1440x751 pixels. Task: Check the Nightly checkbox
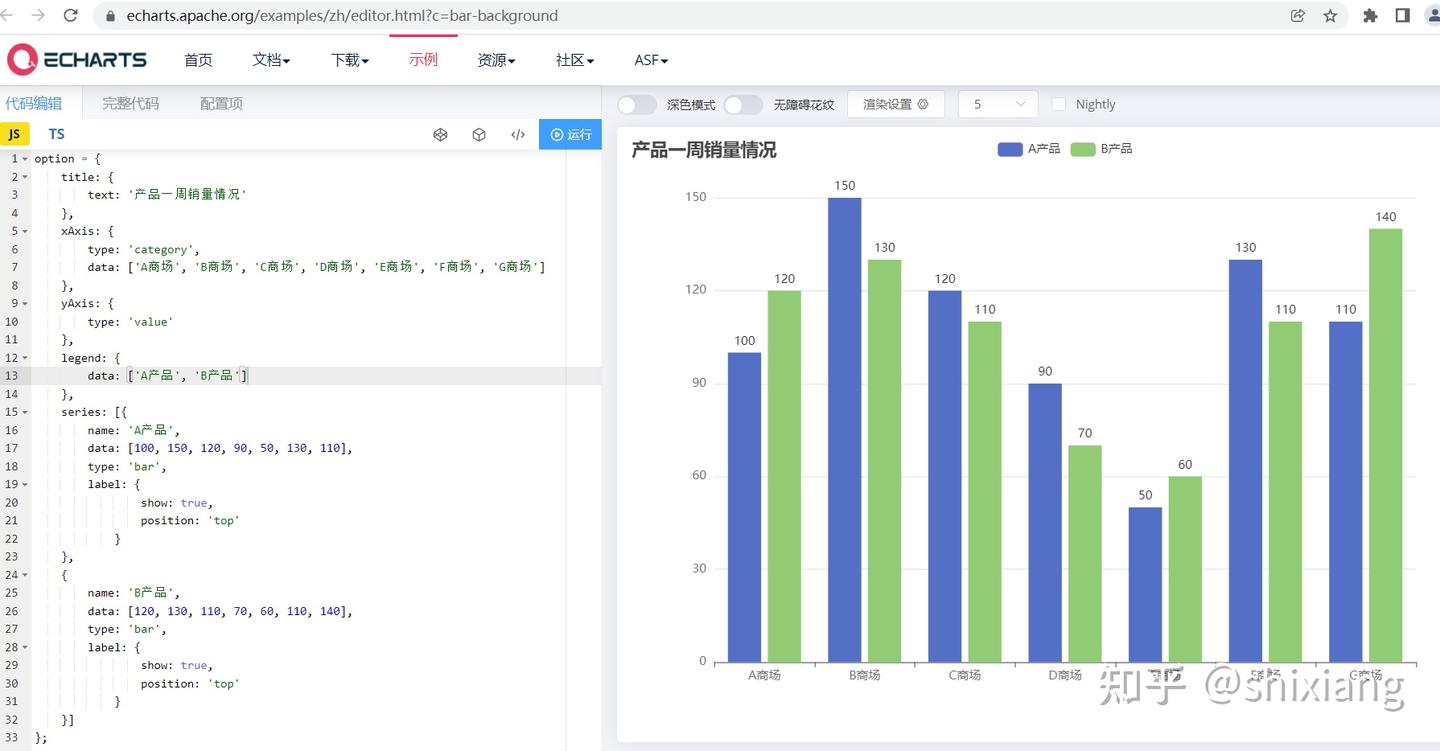(x=1058, y=104)
